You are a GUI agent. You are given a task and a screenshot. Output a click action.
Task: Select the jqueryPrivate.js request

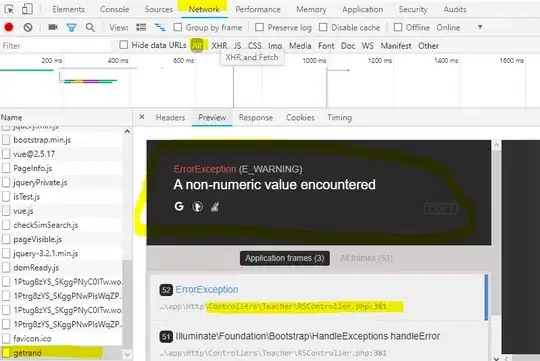61,182
